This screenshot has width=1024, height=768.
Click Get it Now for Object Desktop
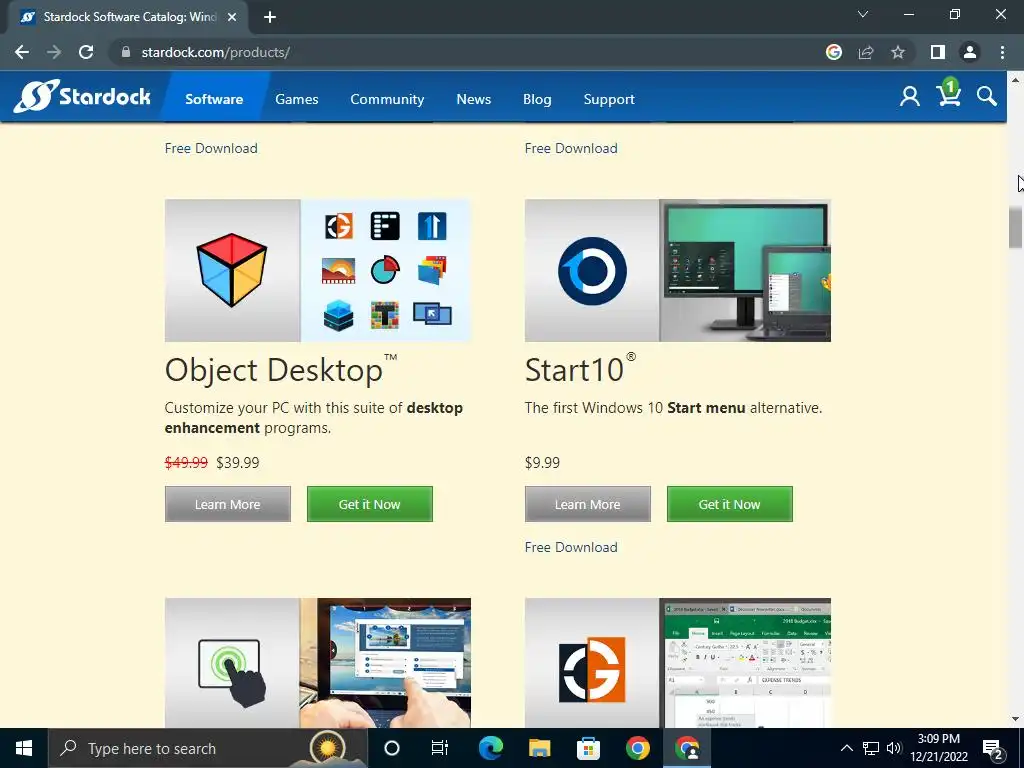[370, 504]
